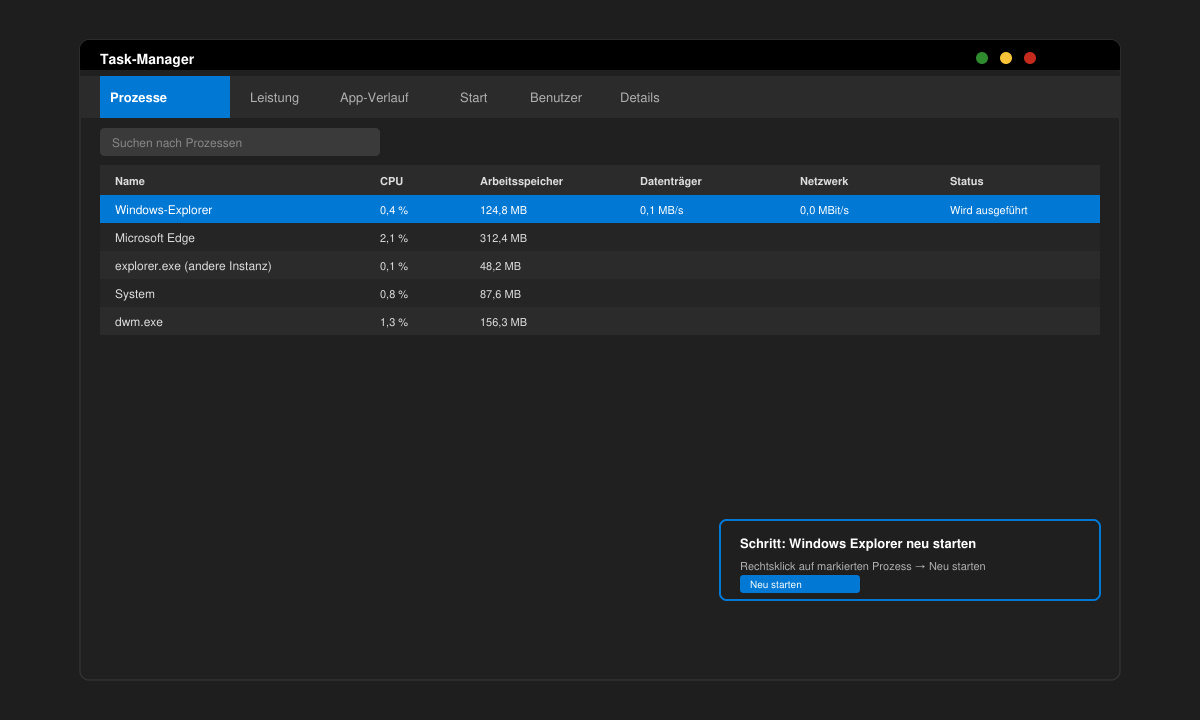Select the 'explorer.exe (andere Instanz)' row
The height and width of the screenshot is (720, 1200).
coord(600,266)
